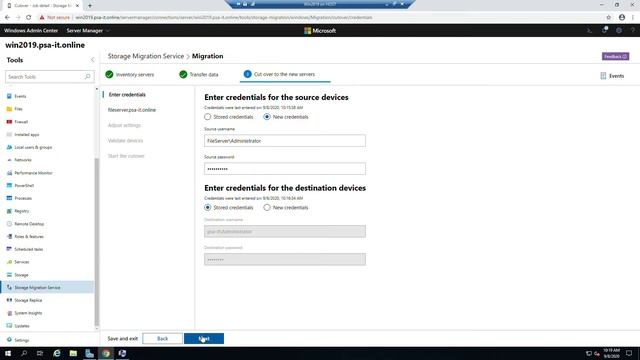640x360 pixels.
Task: Open the Events link at right
Action: tap(612, 76)
